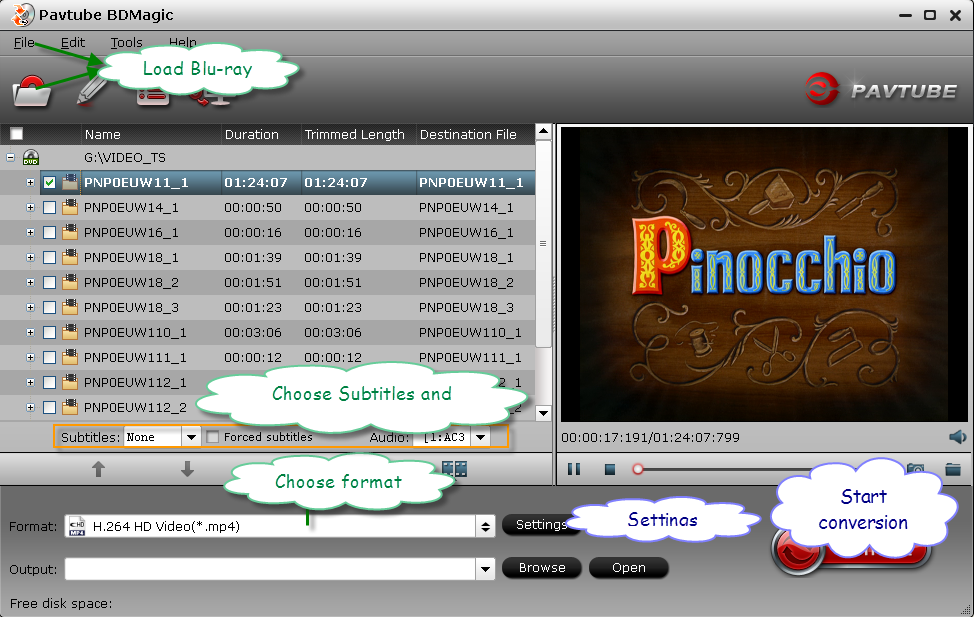The image size is (974, 617).
Task: Open the Edit menu
Action: (73, 42)
